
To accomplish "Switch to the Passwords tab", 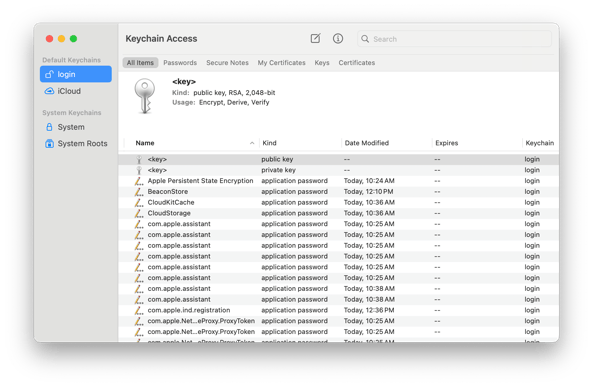I will (180, 63).
